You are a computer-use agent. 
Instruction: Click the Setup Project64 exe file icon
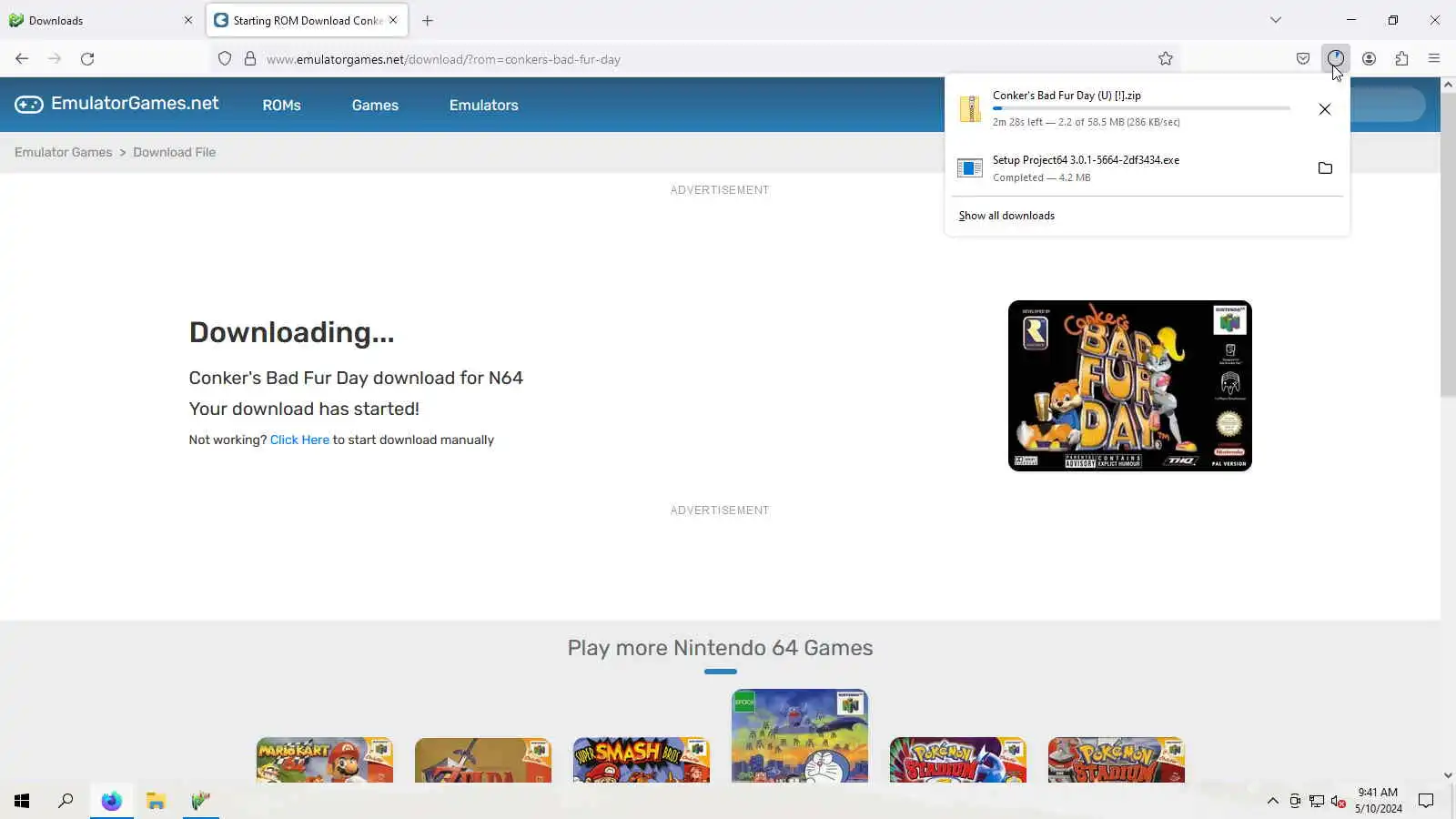click(x=970, y=168)
